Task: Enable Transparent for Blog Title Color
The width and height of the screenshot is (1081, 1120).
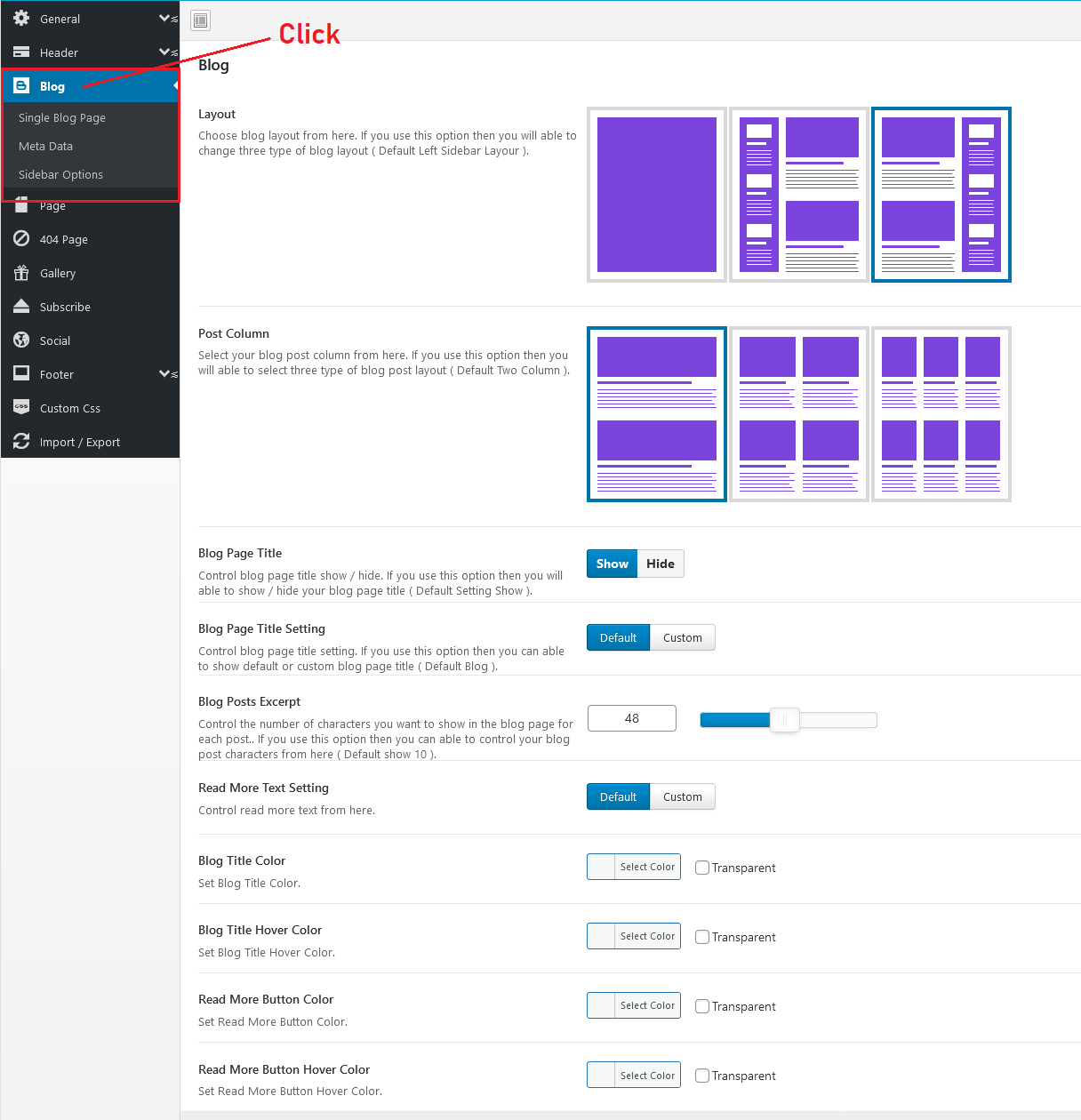Action: (x=702, y=868)
